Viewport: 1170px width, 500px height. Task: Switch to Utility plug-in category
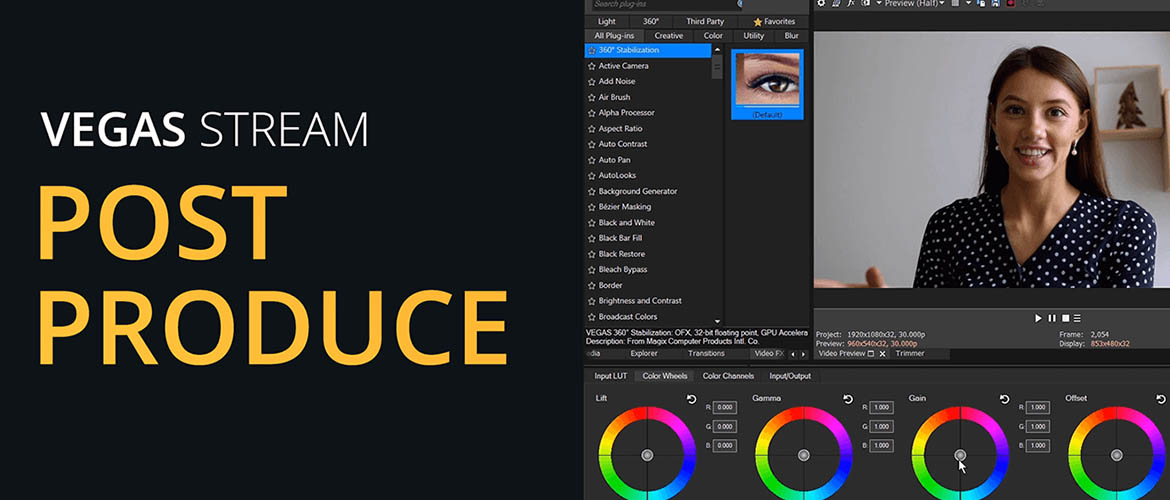[x=754, y=36]
